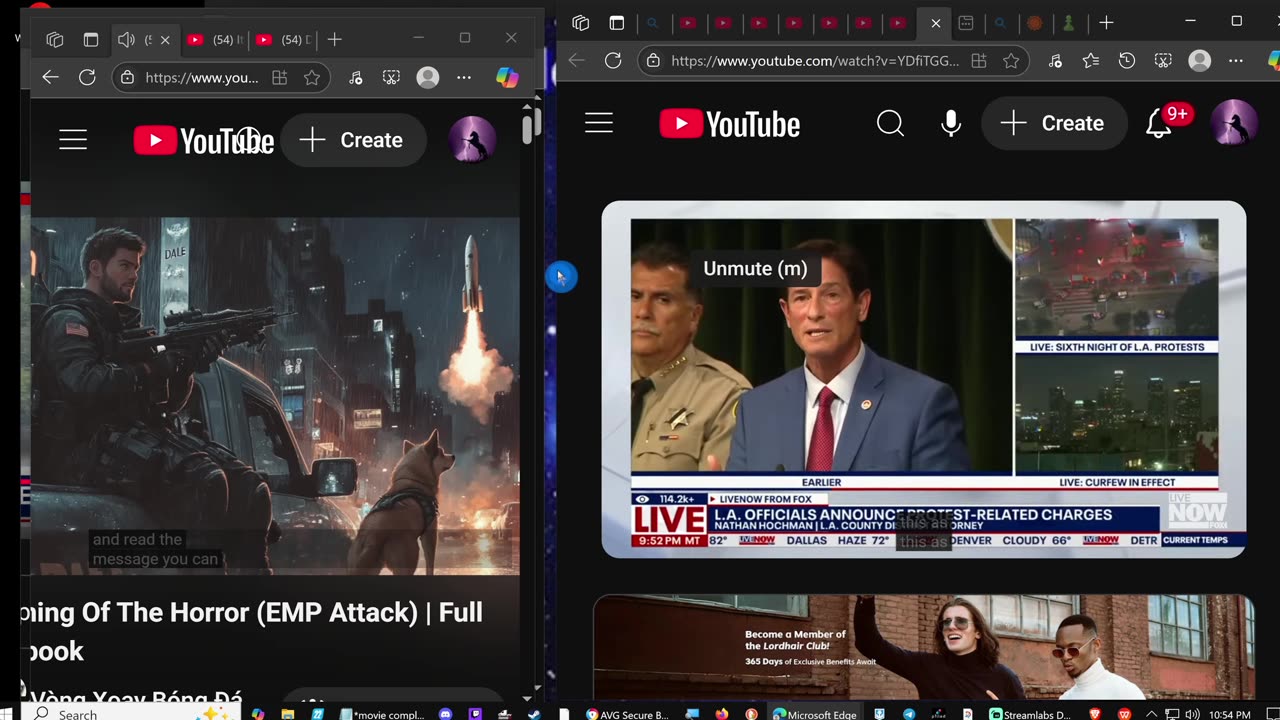Start screenshot tool in left Edge toolbar
This screenshot has height=720, width=1280.
click(391, 77)
